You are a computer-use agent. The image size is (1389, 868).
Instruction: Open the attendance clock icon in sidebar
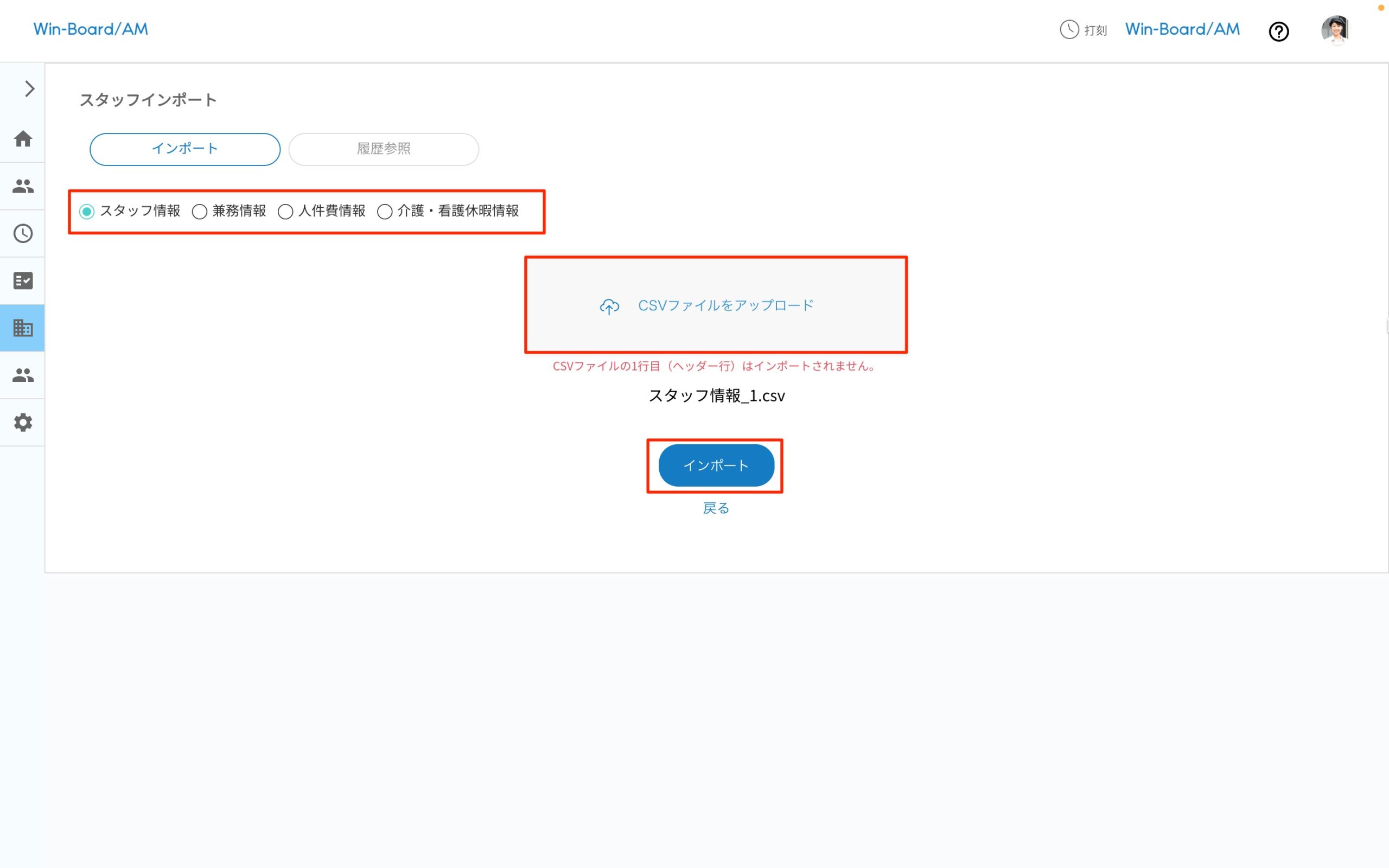click(23, 233)
